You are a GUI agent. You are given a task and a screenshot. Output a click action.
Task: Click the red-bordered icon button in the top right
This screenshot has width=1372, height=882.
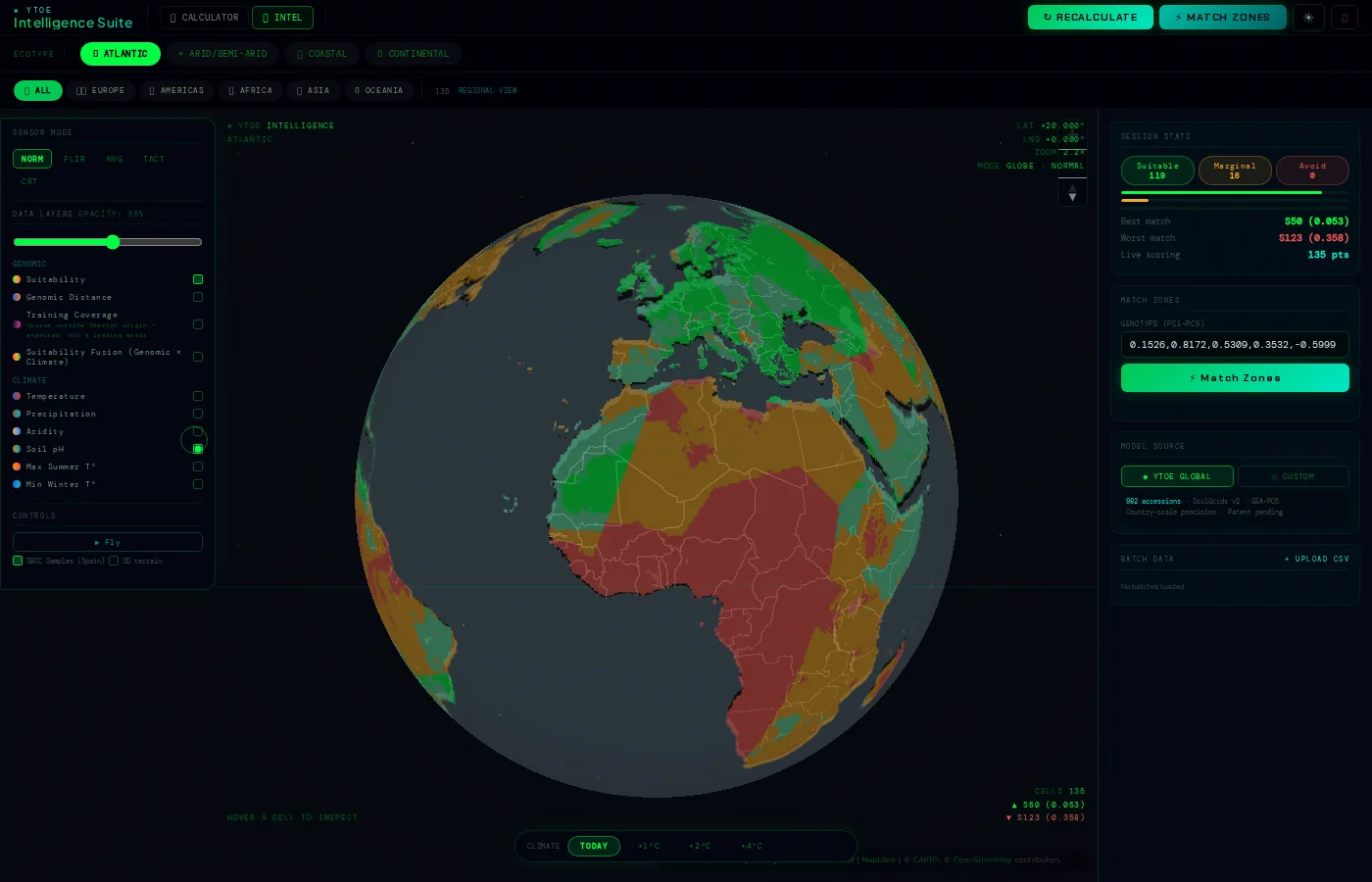[x=1345, y=18]
